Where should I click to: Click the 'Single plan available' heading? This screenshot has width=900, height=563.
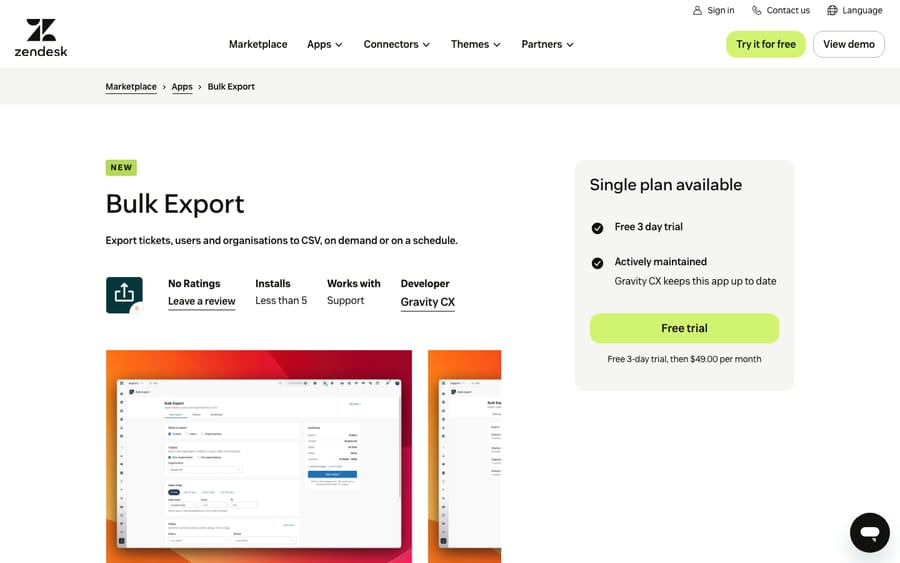[666, 185]
